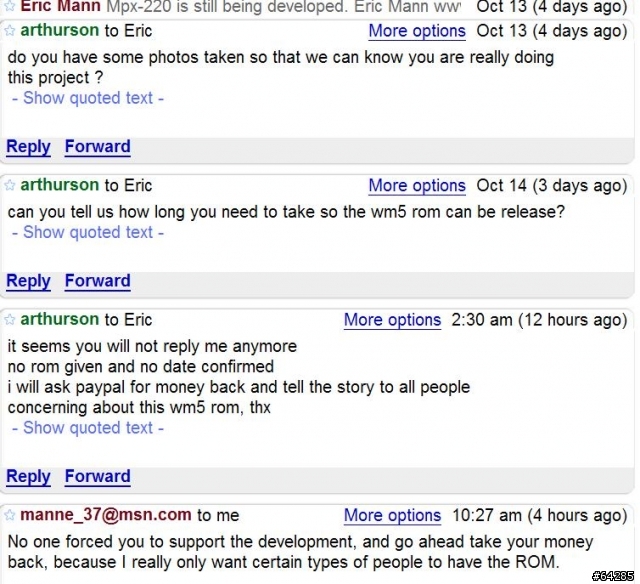Open More options for the photos message

coord(417,31)
